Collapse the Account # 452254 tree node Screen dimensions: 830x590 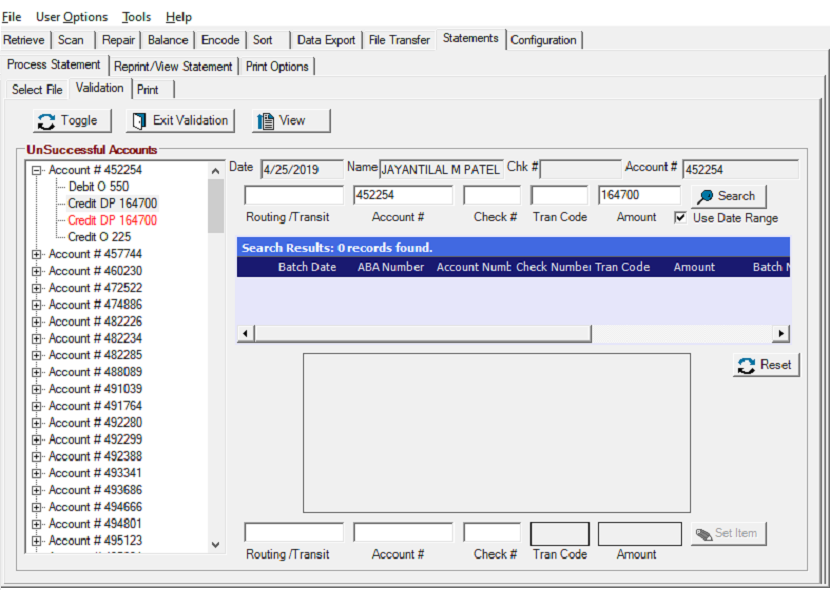[36, 170]
